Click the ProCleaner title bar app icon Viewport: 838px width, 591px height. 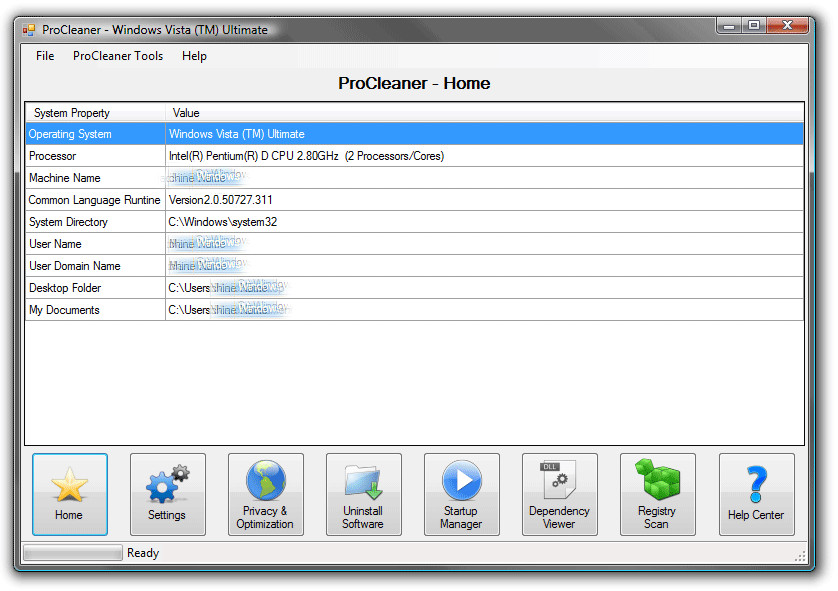pyautogui.click(x=29, y=30)
